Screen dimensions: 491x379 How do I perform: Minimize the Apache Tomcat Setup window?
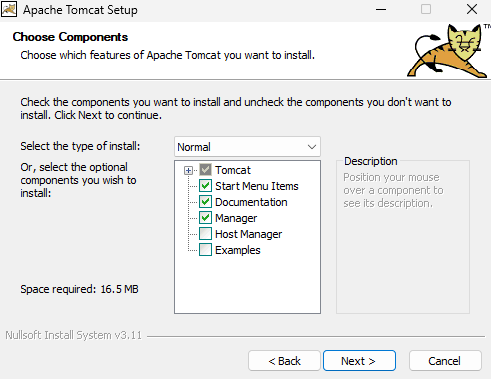(381, 9)
